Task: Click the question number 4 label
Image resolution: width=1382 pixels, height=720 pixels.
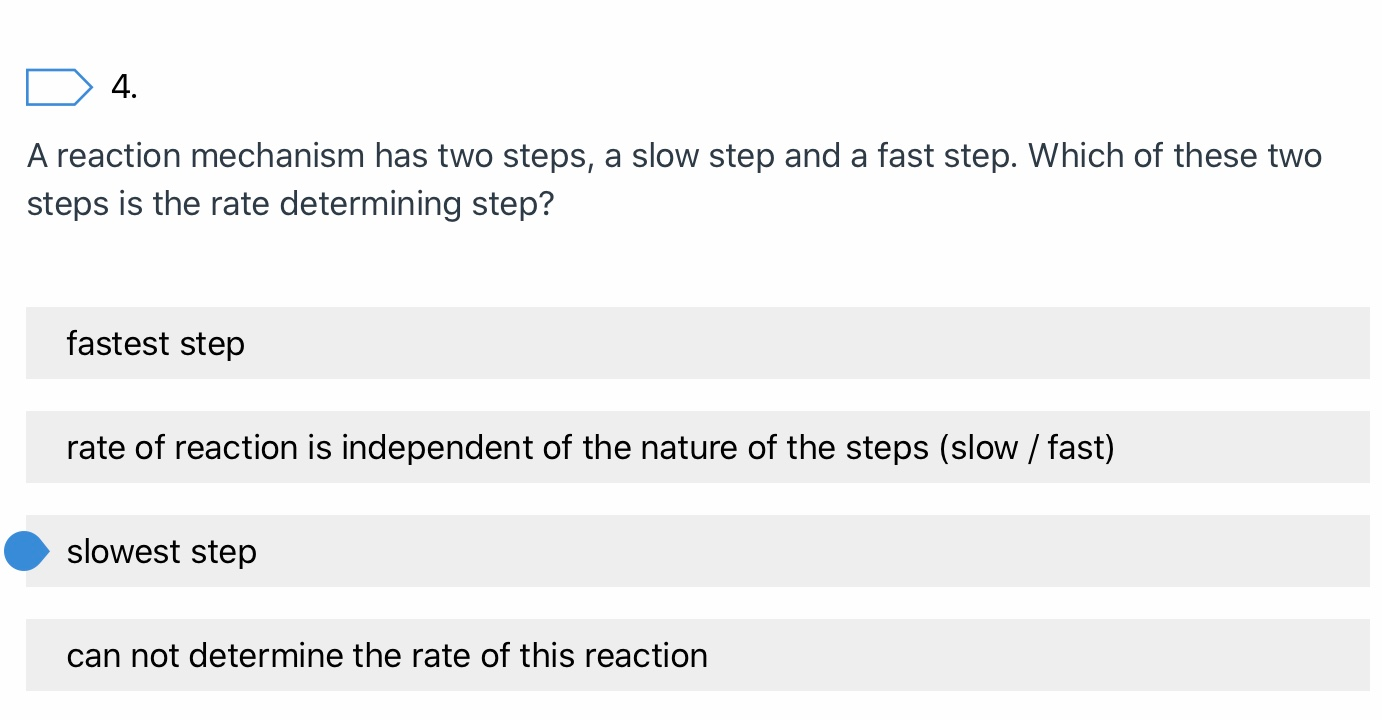Action: pos(124,88)
